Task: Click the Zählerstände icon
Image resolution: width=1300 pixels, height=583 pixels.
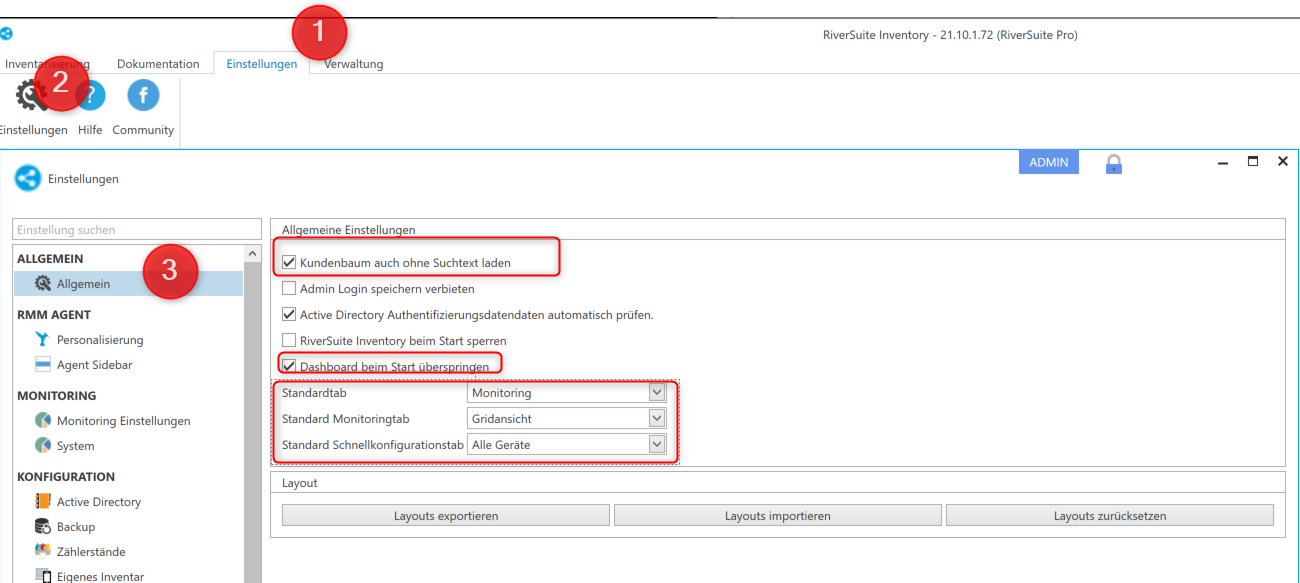Action: tap(43, 552)
